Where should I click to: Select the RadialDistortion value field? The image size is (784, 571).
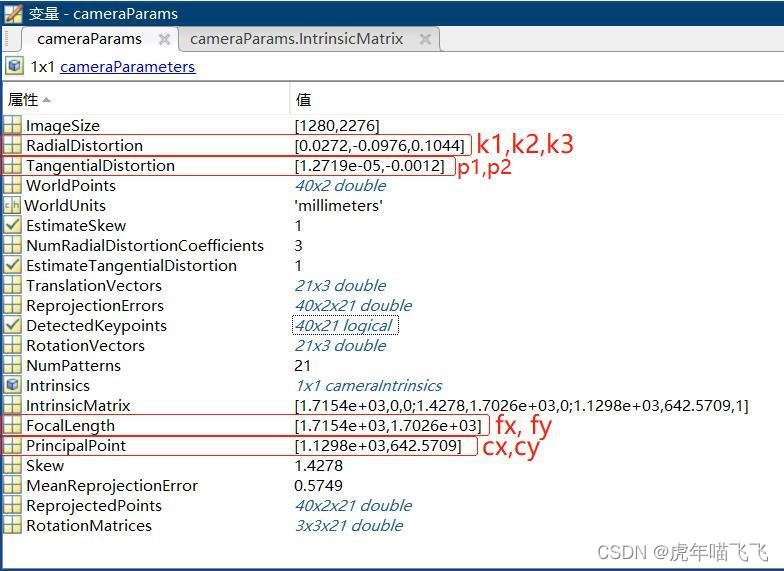[380, 146]
